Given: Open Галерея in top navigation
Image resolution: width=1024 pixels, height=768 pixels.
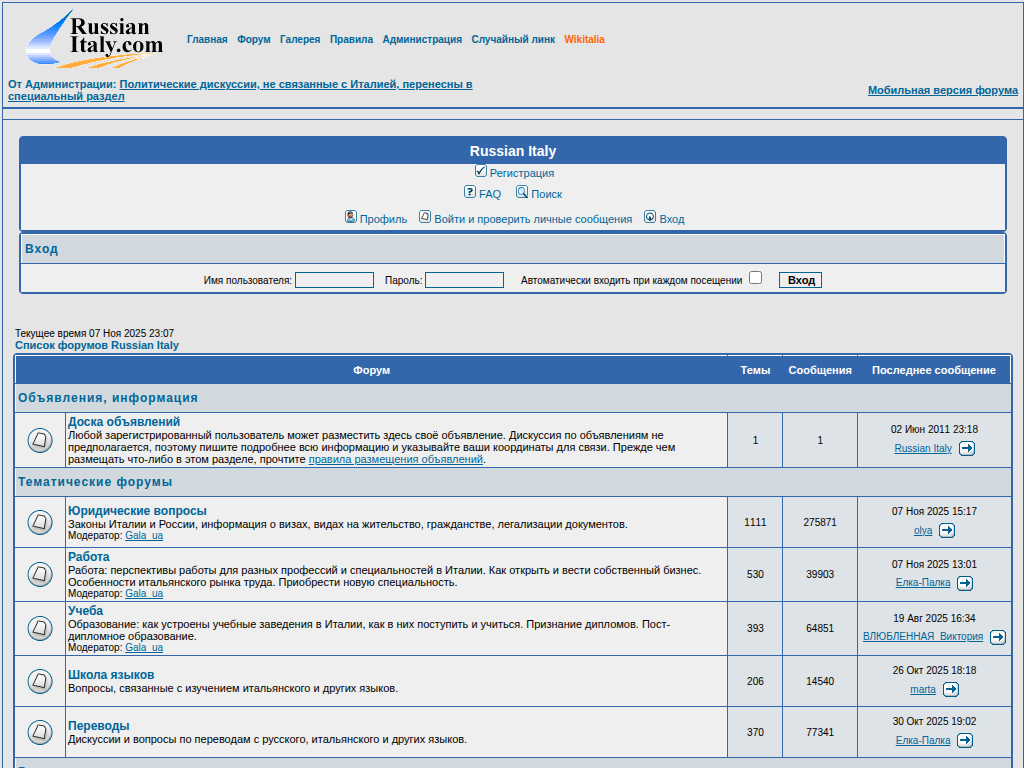Looking at the screenshot, I should click(x=300, y=40).
